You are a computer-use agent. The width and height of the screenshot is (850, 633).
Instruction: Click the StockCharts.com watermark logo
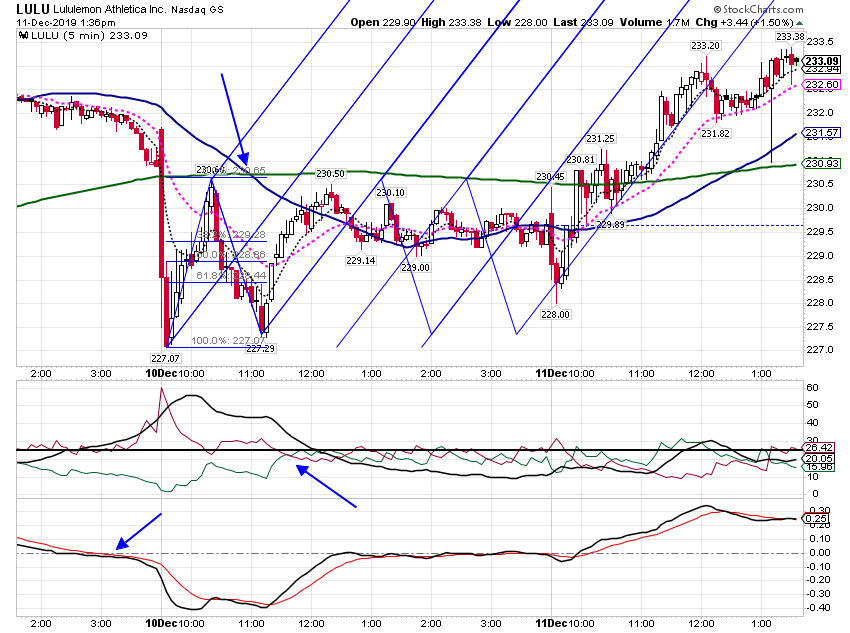point(758,9)
